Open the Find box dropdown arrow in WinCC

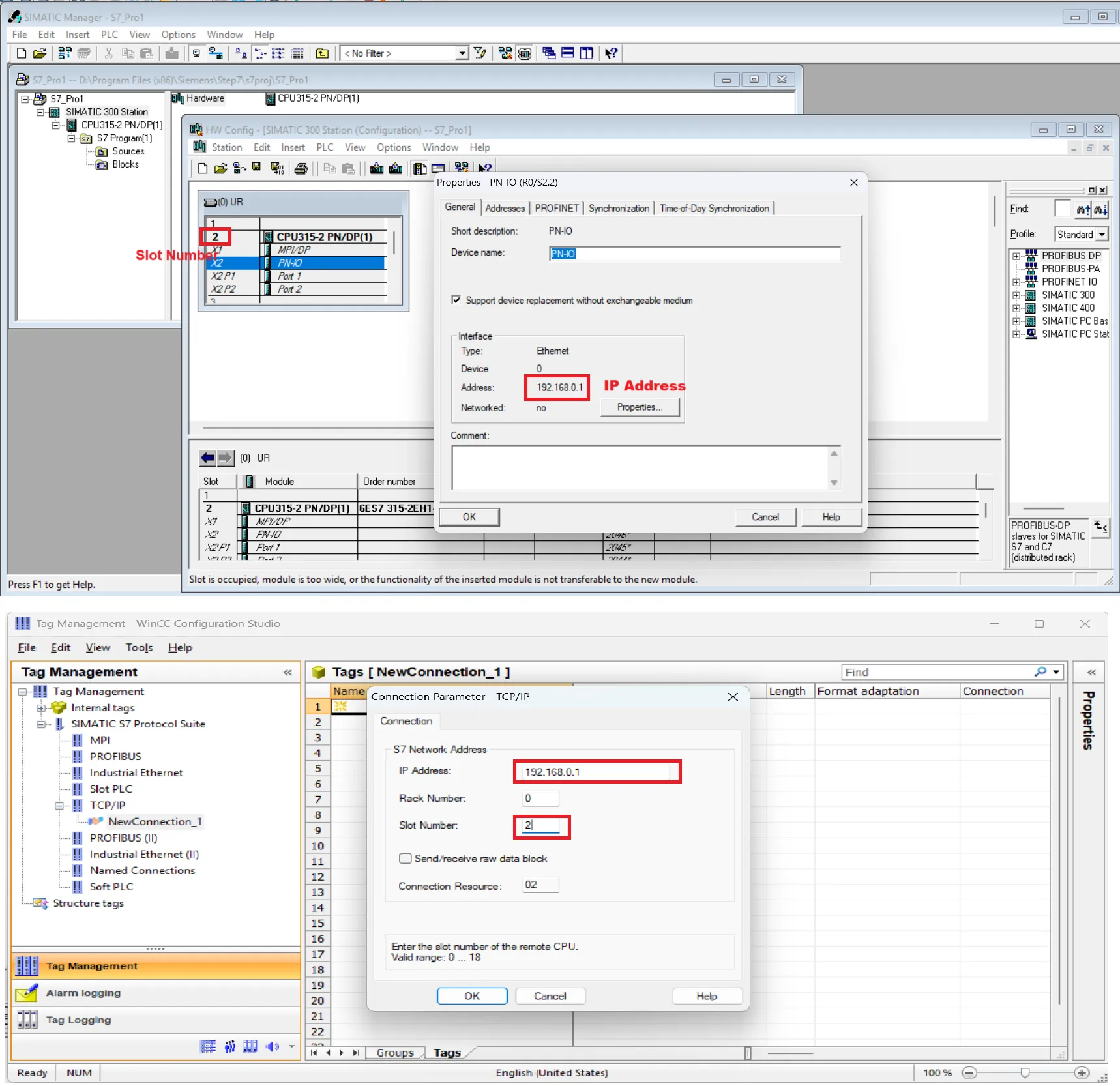click(1056, 672)
